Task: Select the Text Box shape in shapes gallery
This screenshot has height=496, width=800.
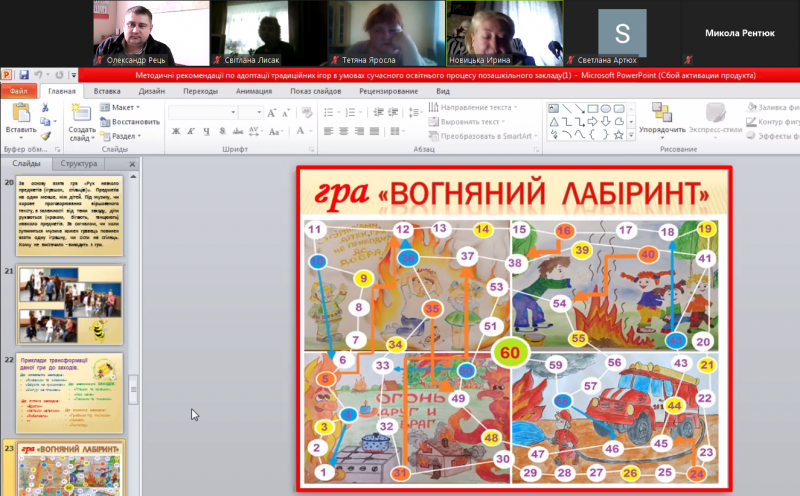Action: tap(553, 108)
